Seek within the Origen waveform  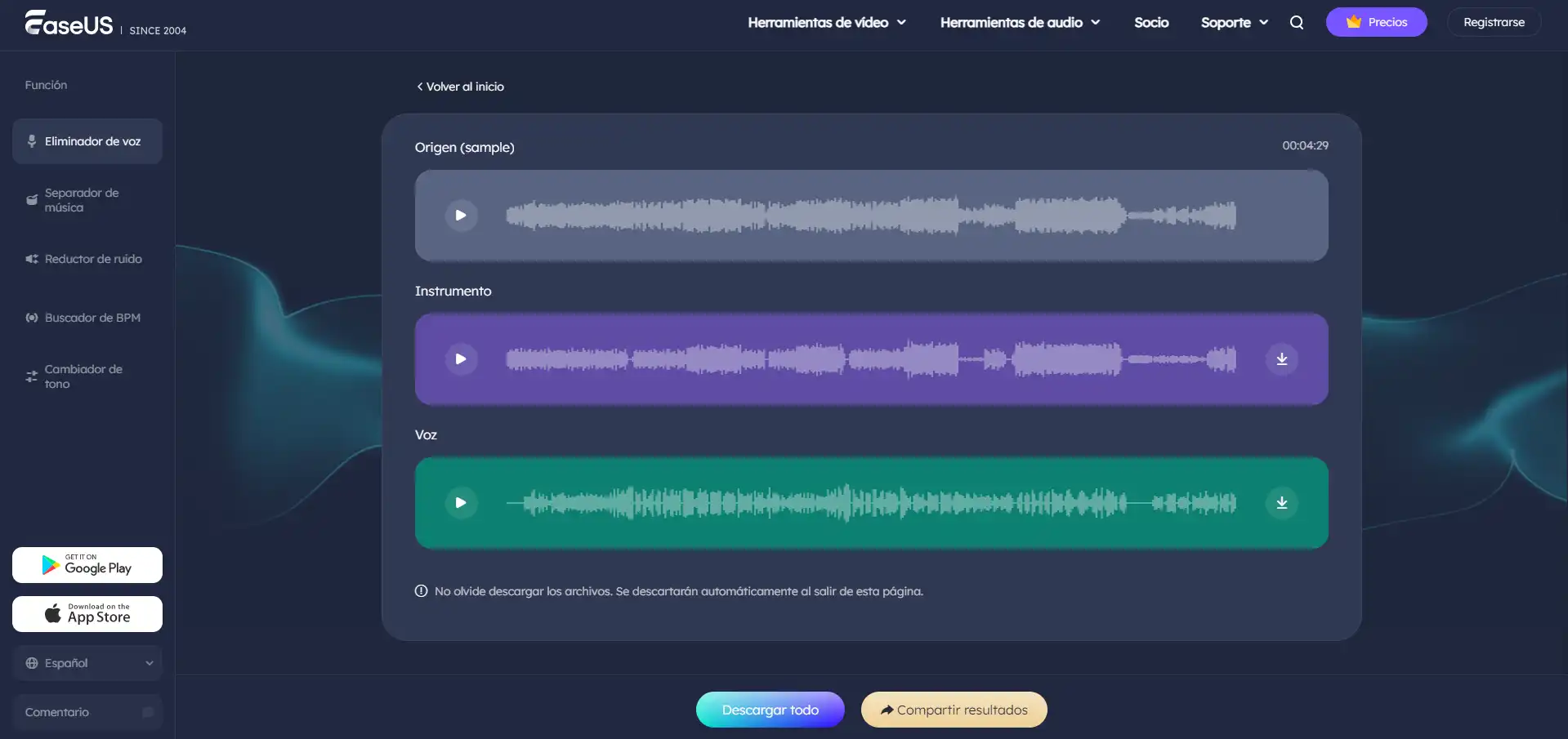click(x=871, y=216)
